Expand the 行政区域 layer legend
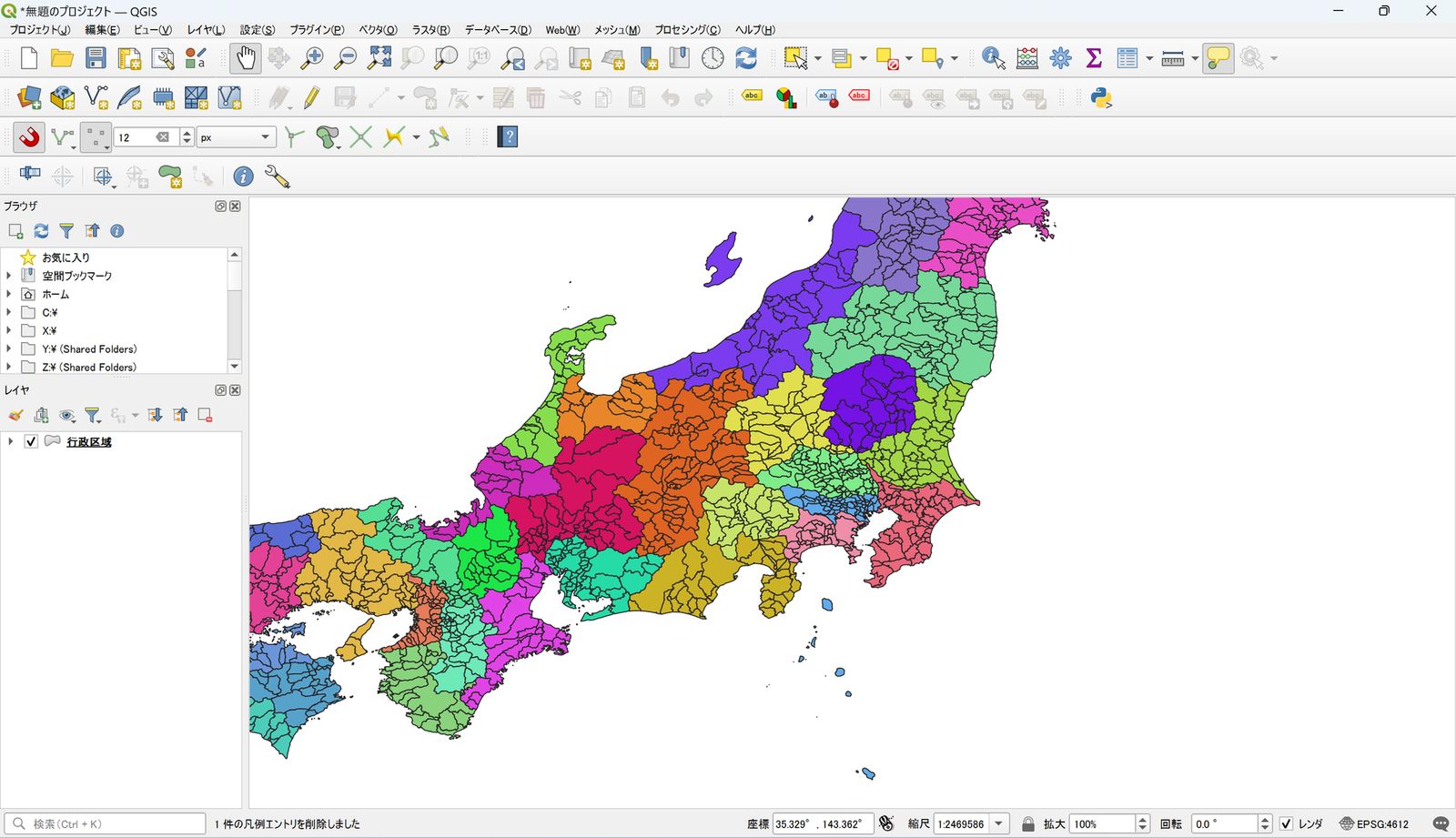Viewport: 1456px width, 838px height. pyautogui.click(x=10, y=441)
